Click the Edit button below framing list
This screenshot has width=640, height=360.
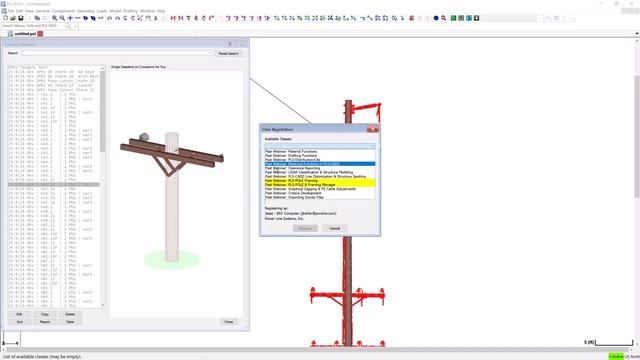tap(19, 314)
